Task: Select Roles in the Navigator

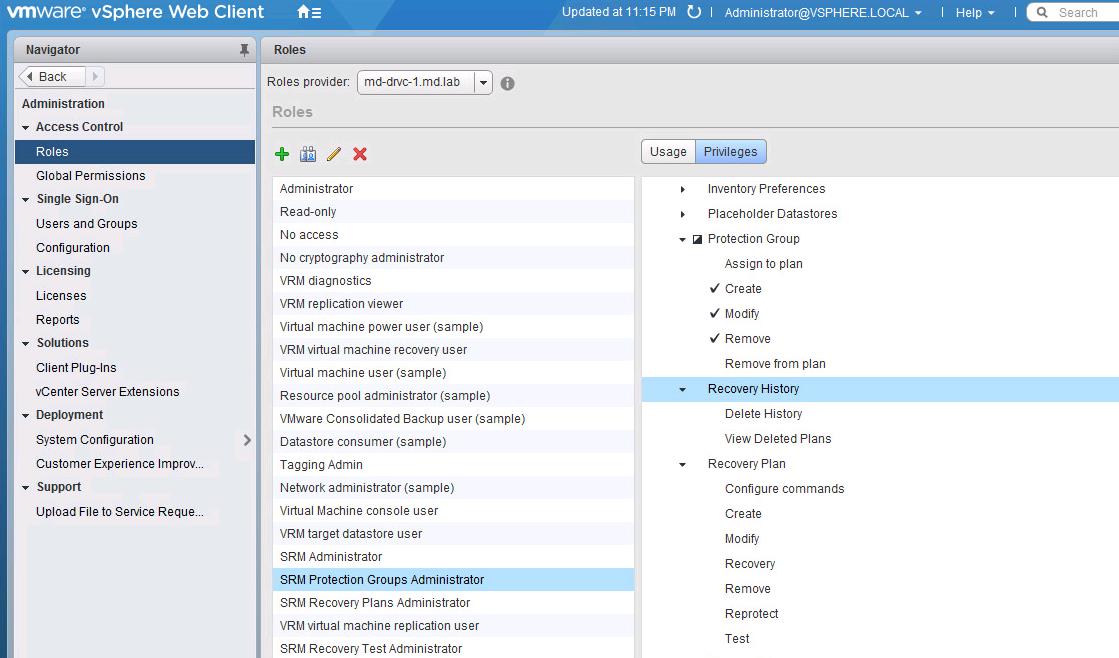Action: tap(135, 152)
